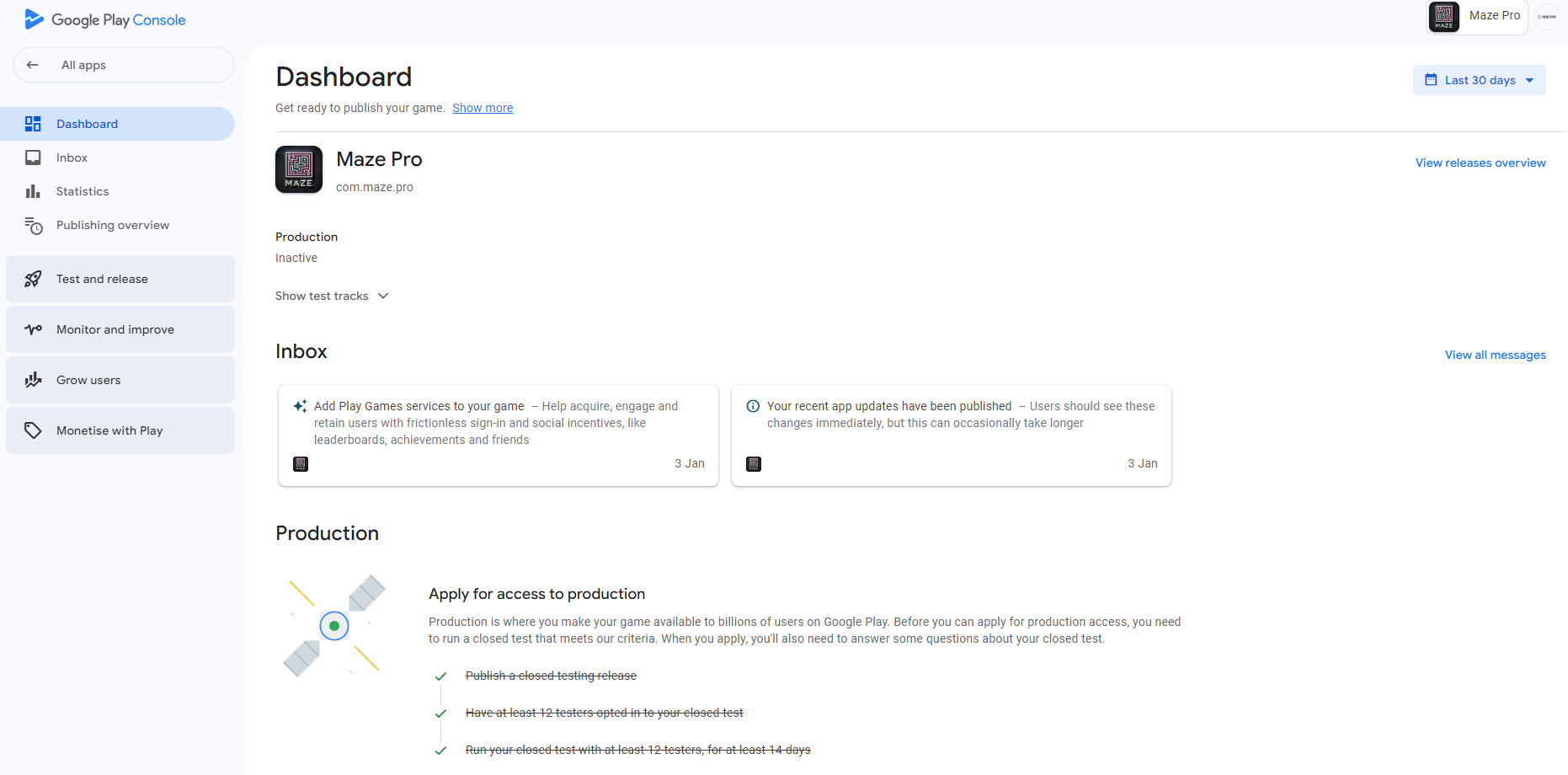The width and height of the screenshot is (1568, 775).
Task: Open the Maze Pro app switcher at top right
Action: tap(1477, 16)
